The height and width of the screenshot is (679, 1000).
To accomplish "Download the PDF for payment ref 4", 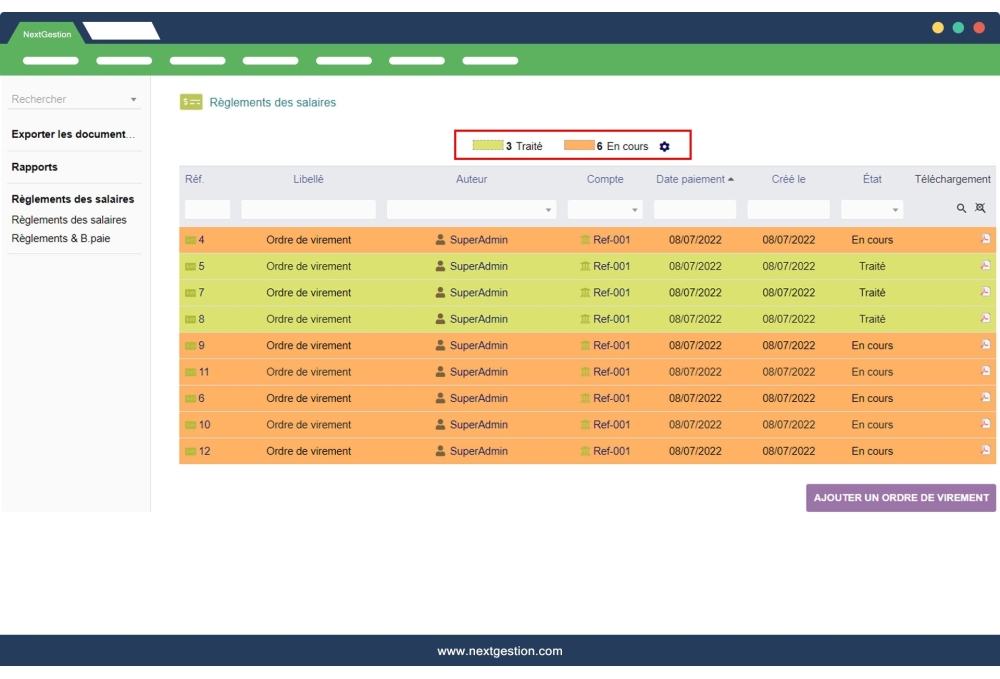I will click(985, 240).
